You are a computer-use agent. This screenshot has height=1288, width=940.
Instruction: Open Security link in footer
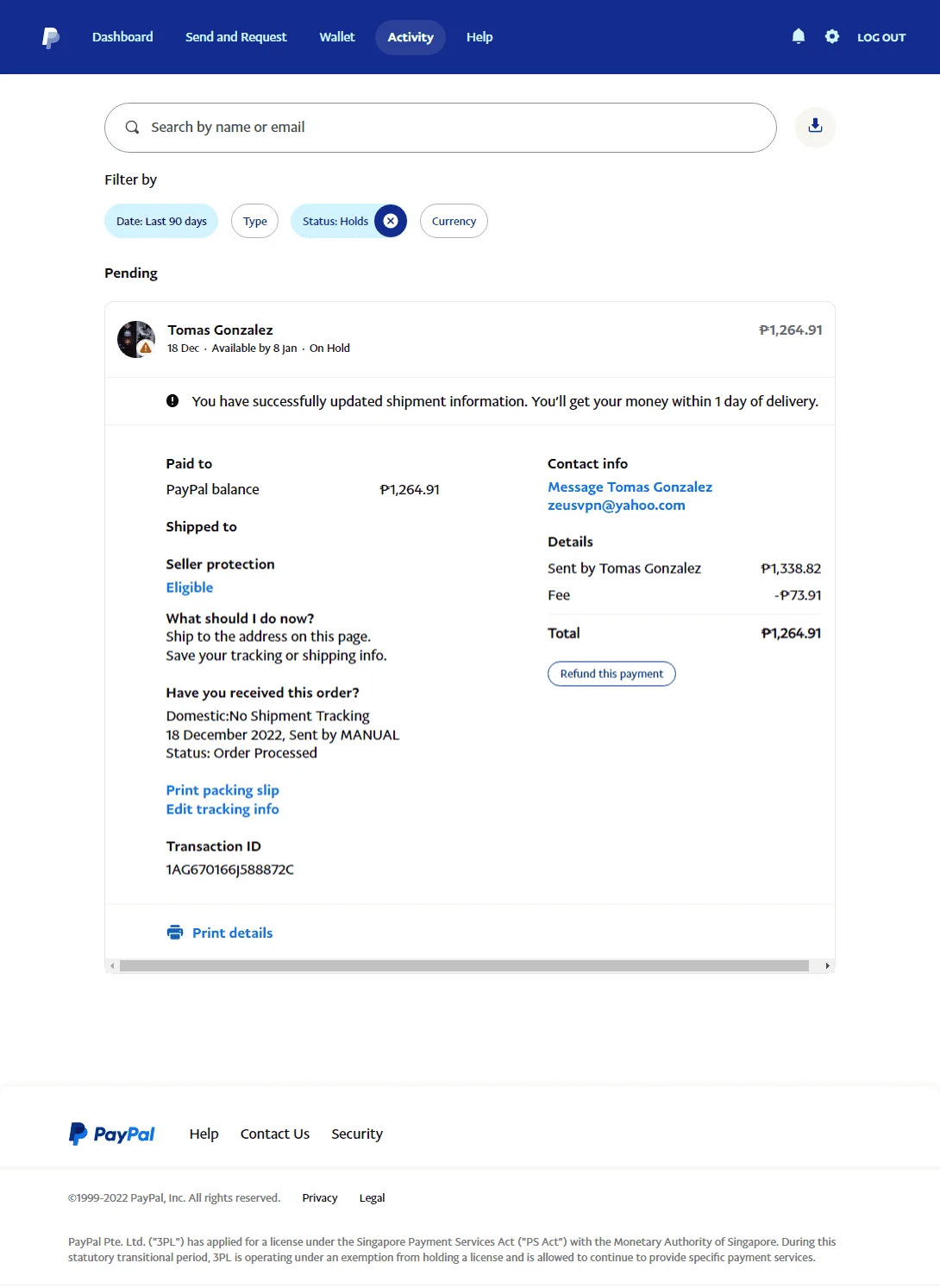357,1134
